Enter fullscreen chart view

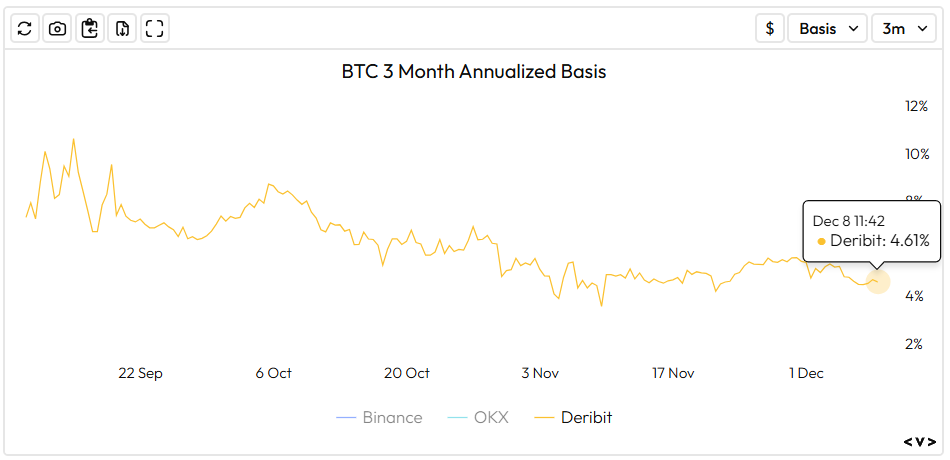pyautogui.click(x=154, y=28)
